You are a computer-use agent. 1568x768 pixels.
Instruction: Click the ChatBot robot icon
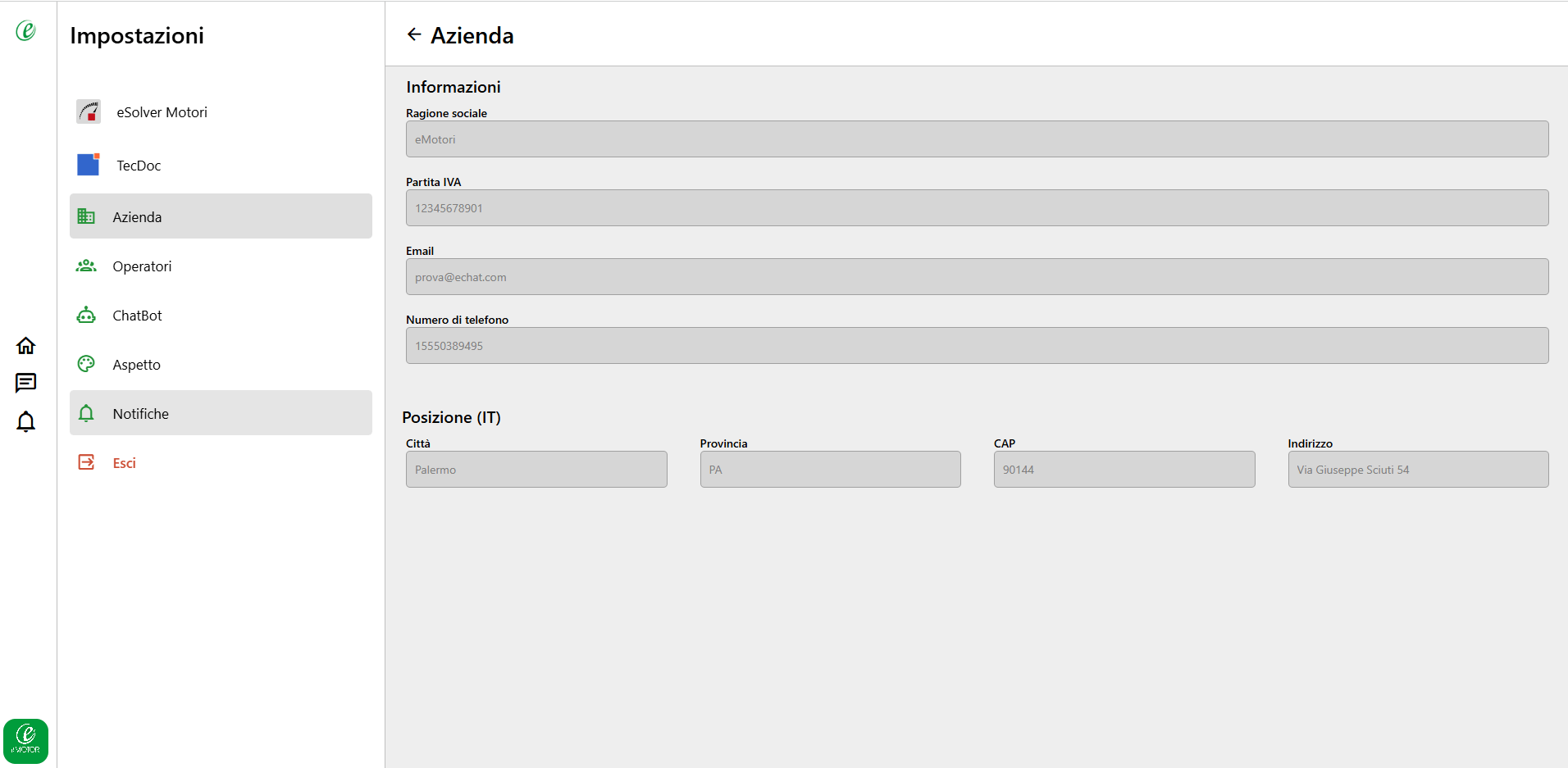click(x=86, y=315)
